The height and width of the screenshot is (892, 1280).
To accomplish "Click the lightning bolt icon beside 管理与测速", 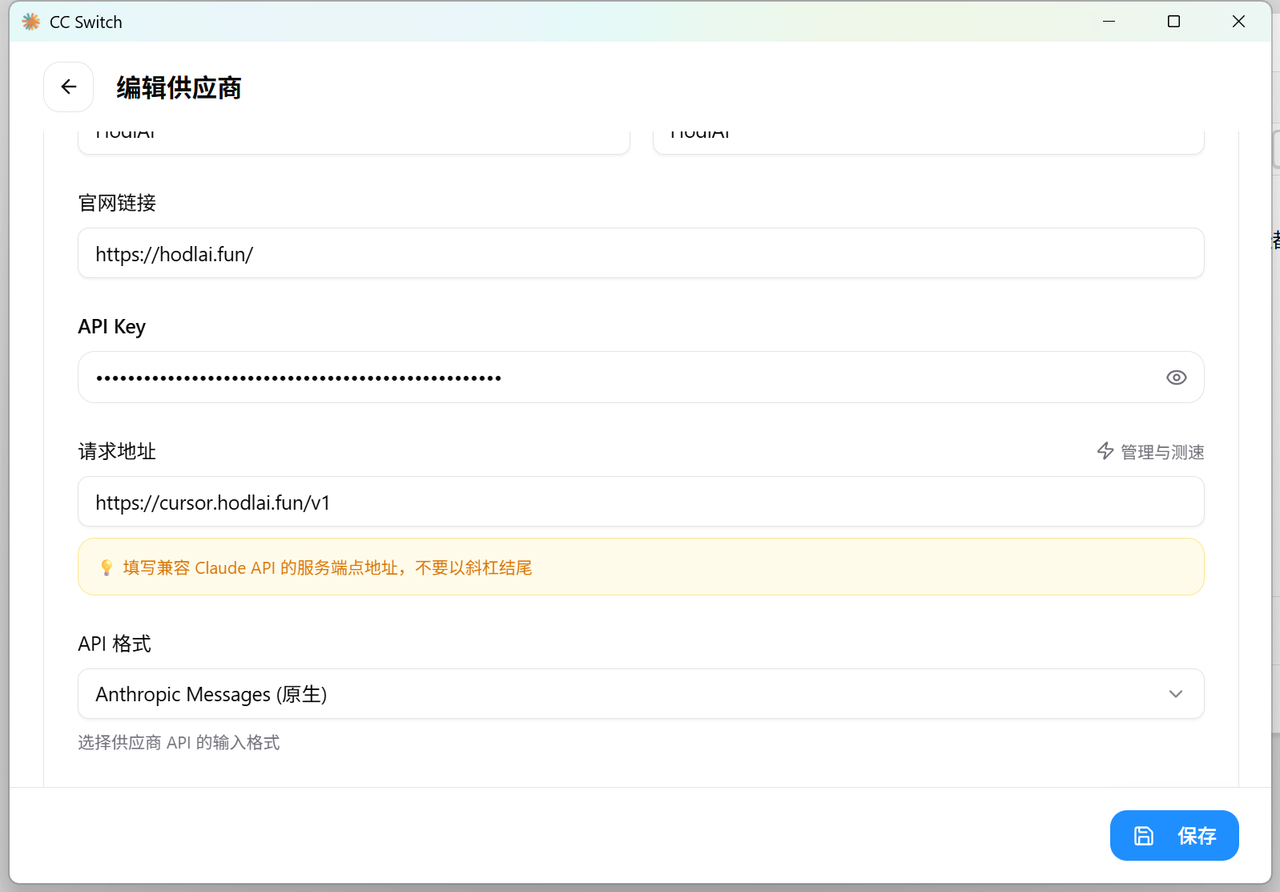I will [1105, 451].
